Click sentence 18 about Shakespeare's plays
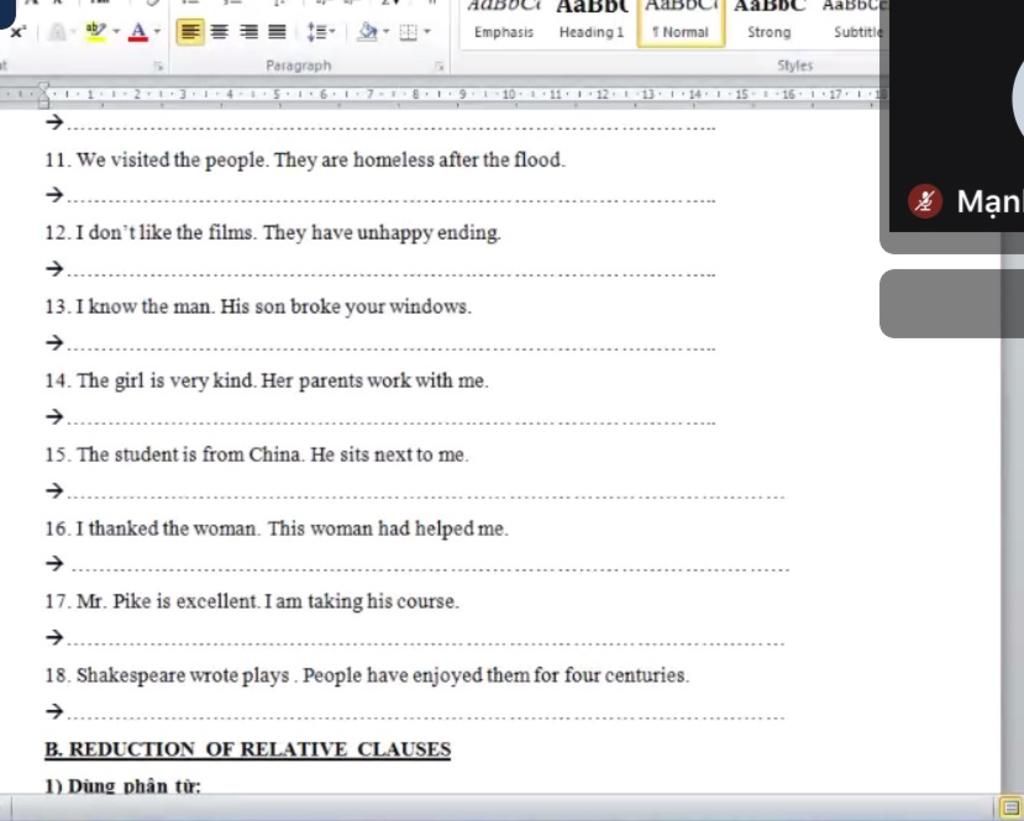 [367, 675]
